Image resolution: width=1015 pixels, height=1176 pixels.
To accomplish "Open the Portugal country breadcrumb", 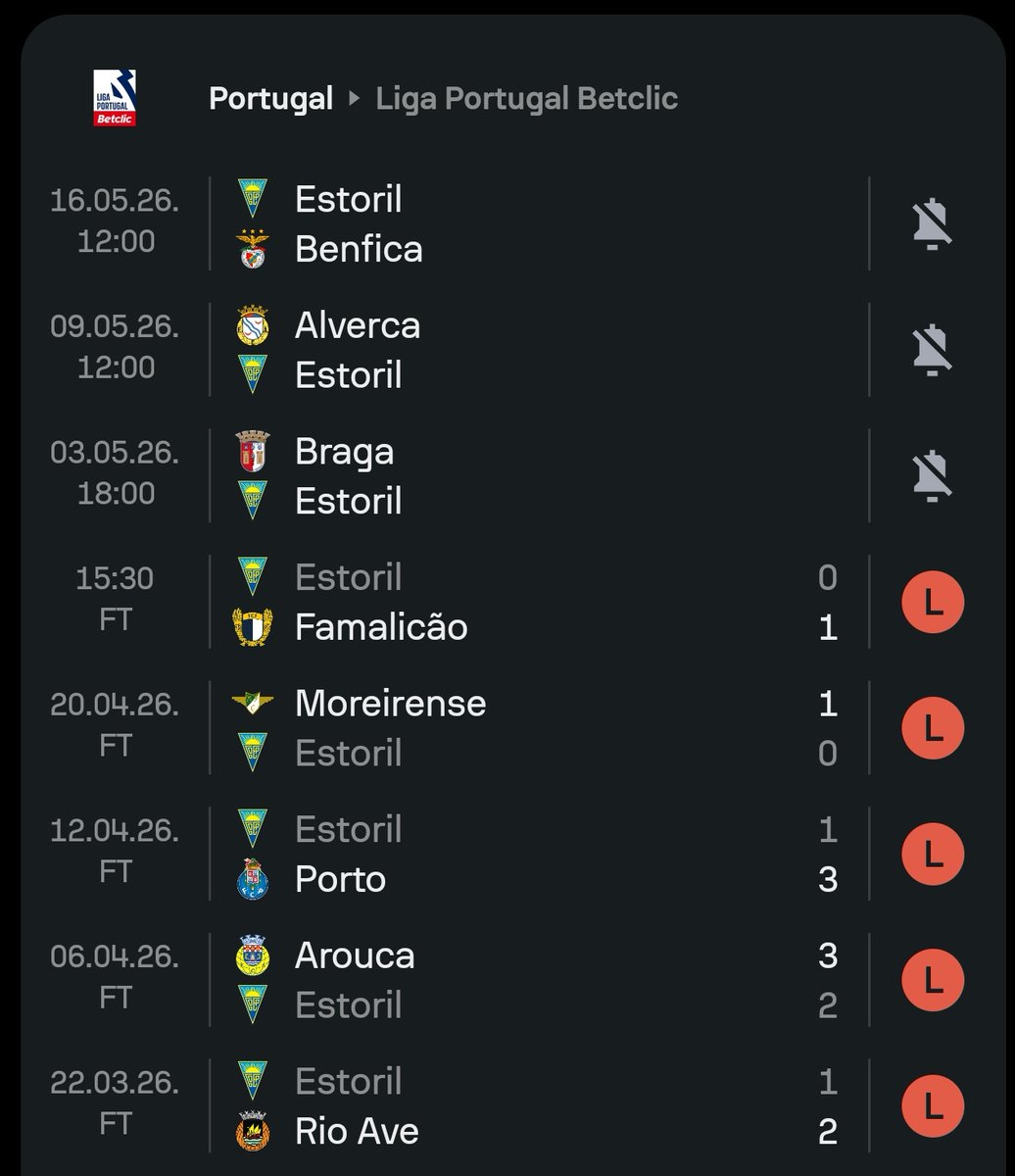I will pos(271,99).
